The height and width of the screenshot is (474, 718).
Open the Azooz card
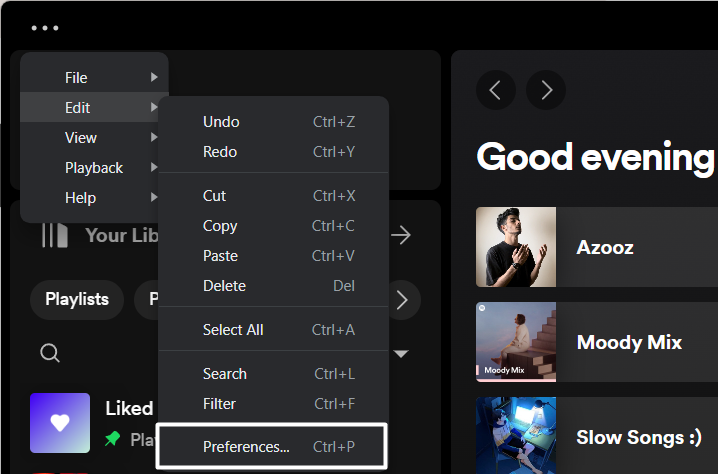[x=604, y=247]
